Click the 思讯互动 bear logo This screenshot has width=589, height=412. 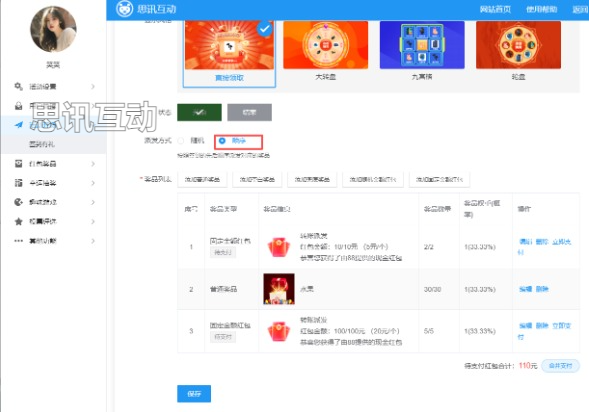(124, 9)
